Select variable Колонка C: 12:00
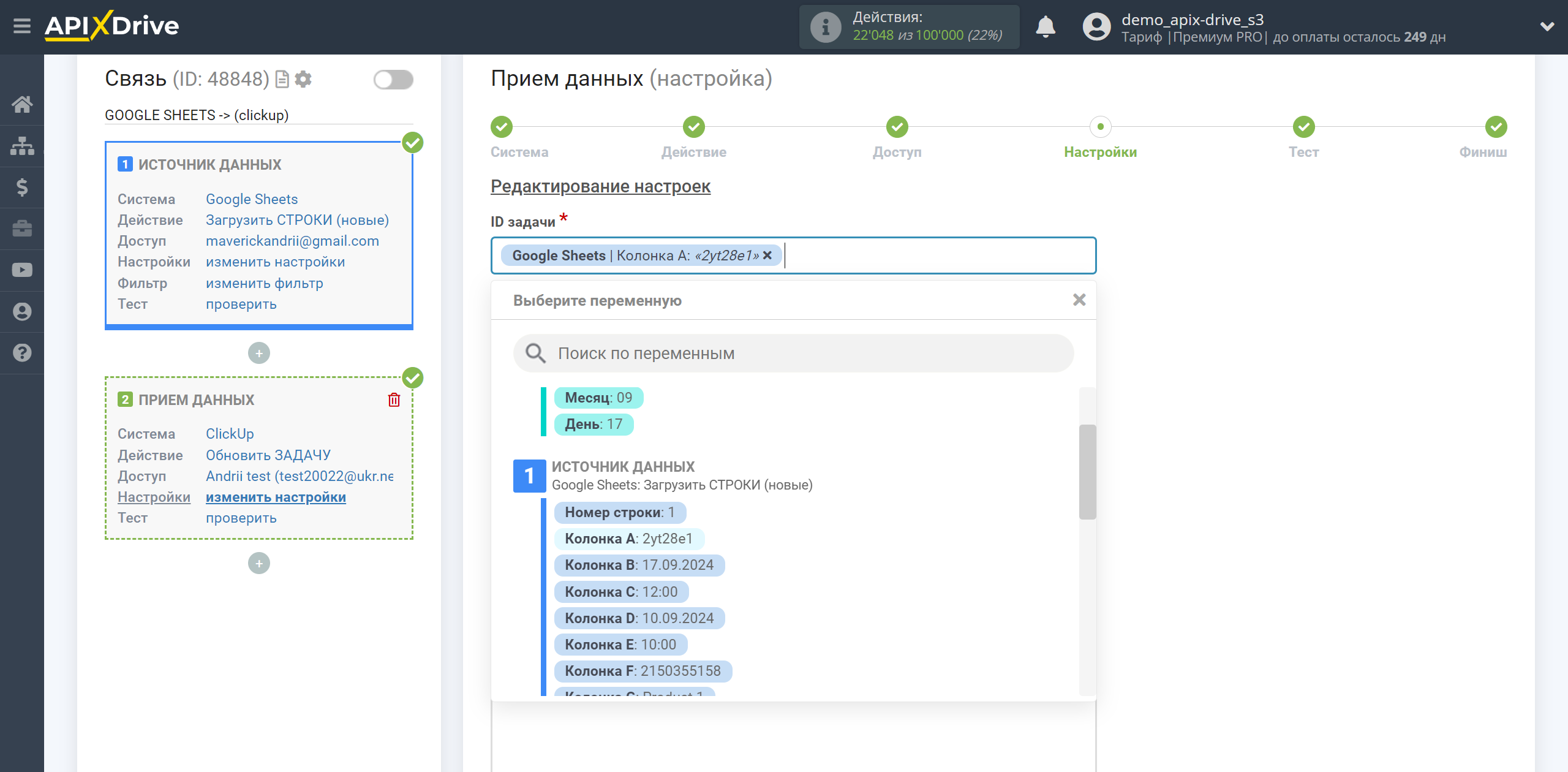1568x772 pixels. click(x=621, y=592)
